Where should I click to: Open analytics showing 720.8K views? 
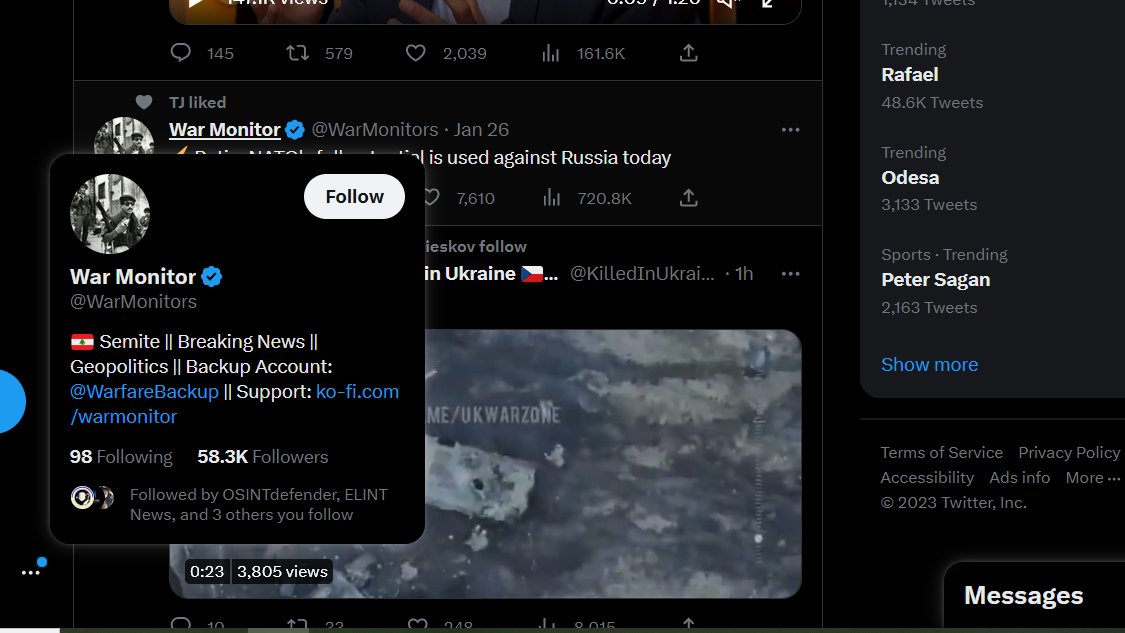pos(551,198)
